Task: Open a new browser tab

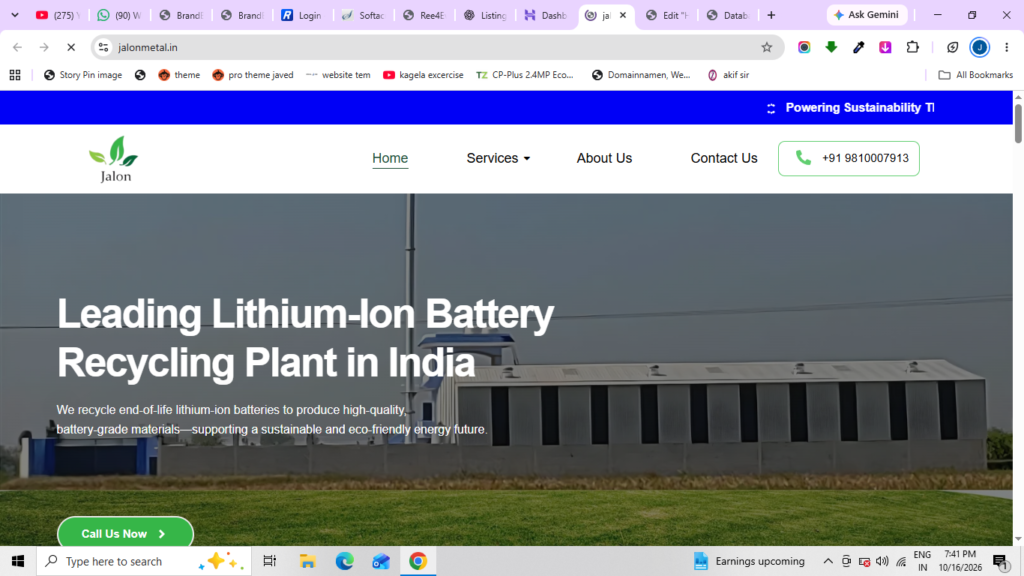Action: pyautogui.click(x=771, y=15)
